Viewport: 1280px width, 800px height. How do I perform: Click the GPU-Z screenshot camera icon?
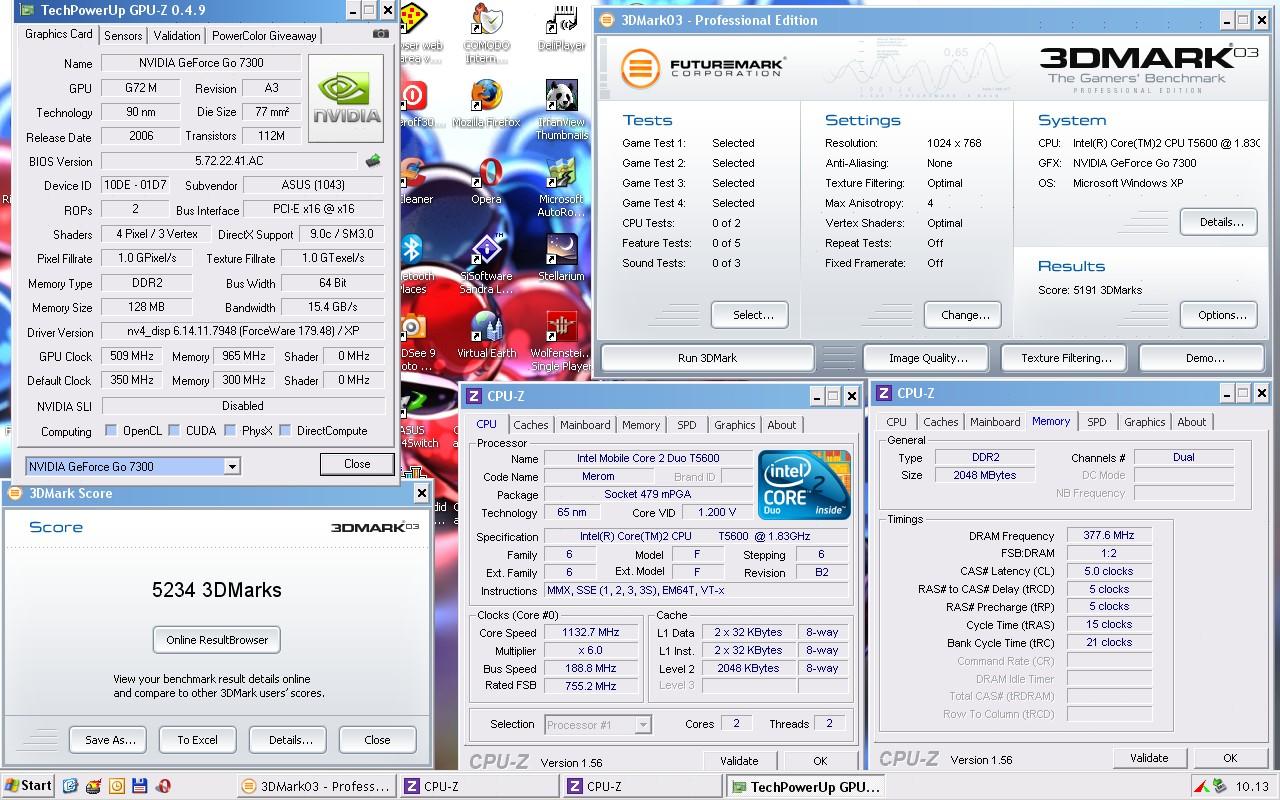point(381,34)
